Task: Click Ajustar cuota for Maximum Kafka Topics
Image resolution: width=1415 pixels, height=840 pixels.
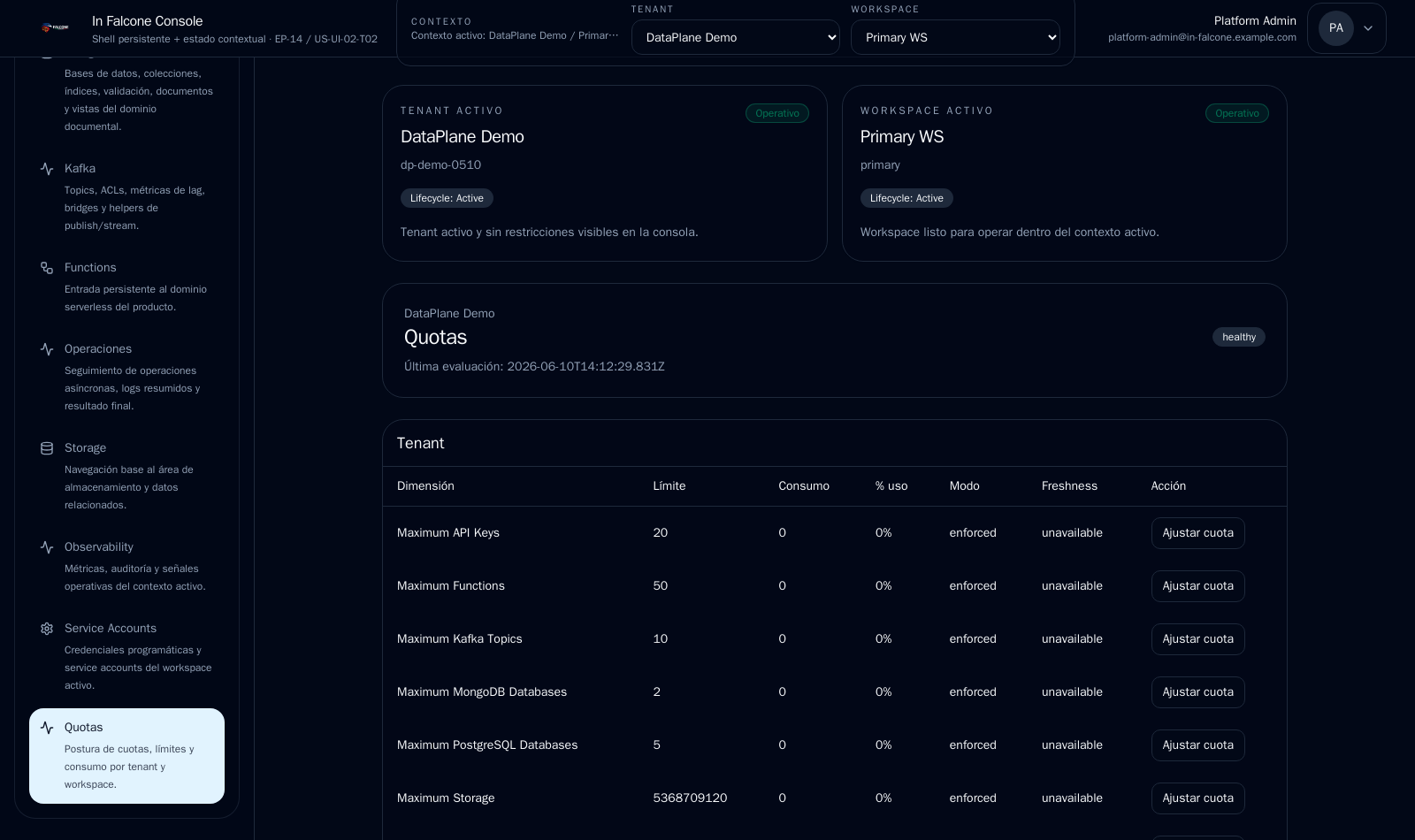Action: (x=1197, y=639)
